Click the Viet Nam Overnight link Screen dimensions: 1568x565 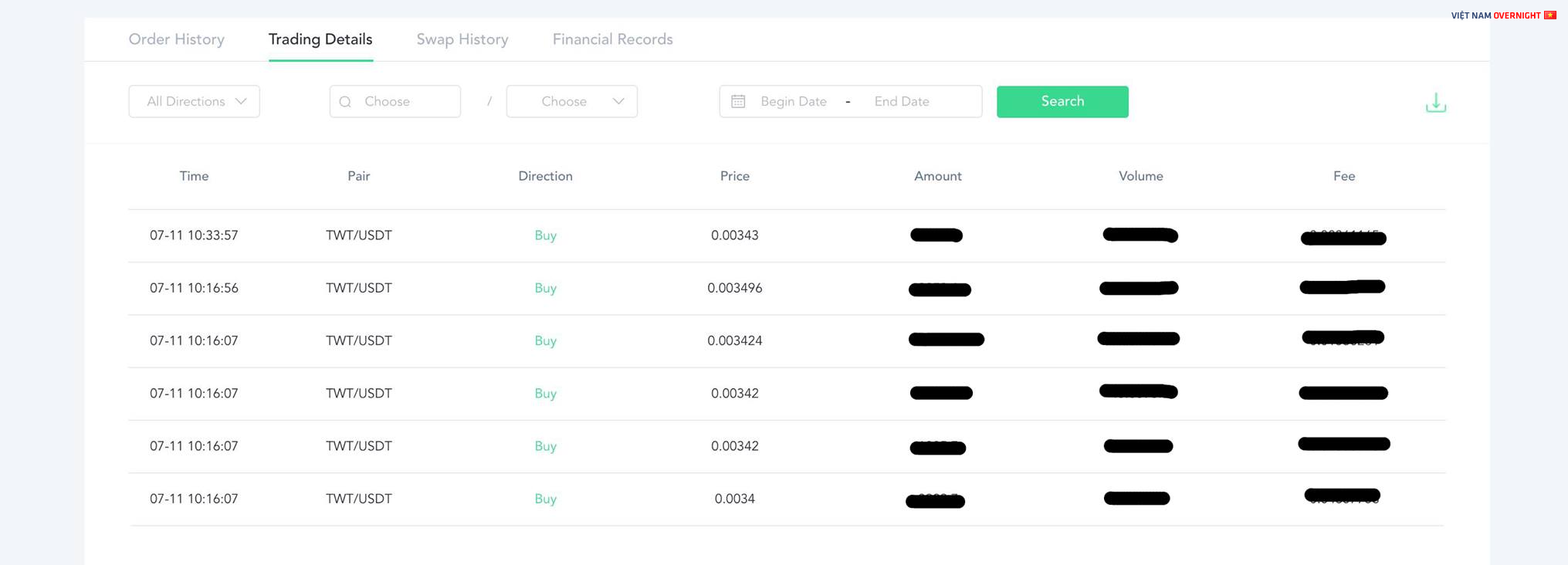pos(1495,15)
